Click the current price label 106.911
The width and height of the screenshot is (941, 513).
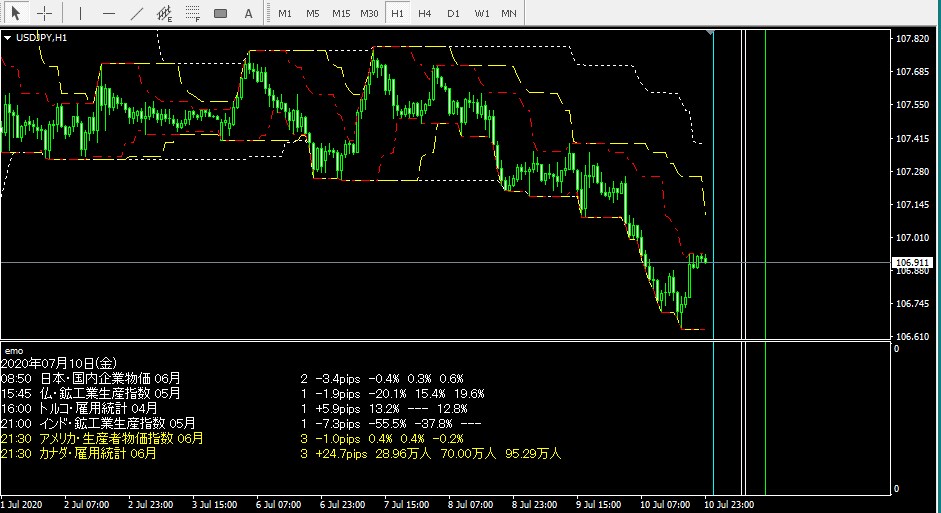912,262
